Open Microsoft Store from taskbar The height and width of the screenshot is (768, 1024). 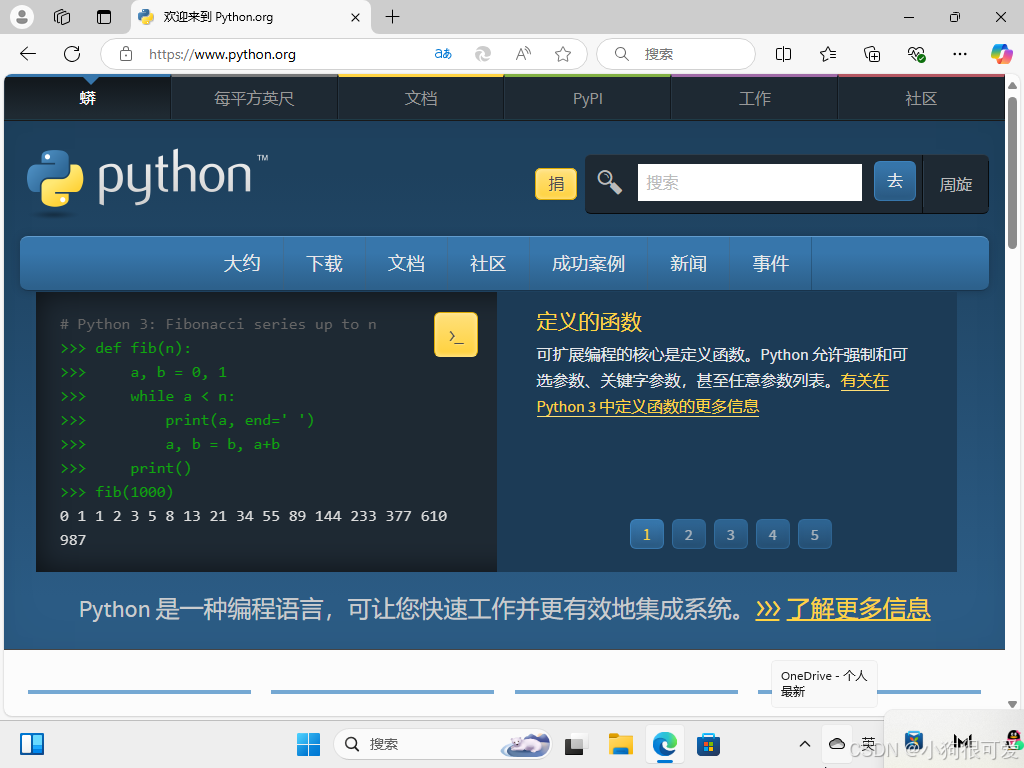(708, 744)
